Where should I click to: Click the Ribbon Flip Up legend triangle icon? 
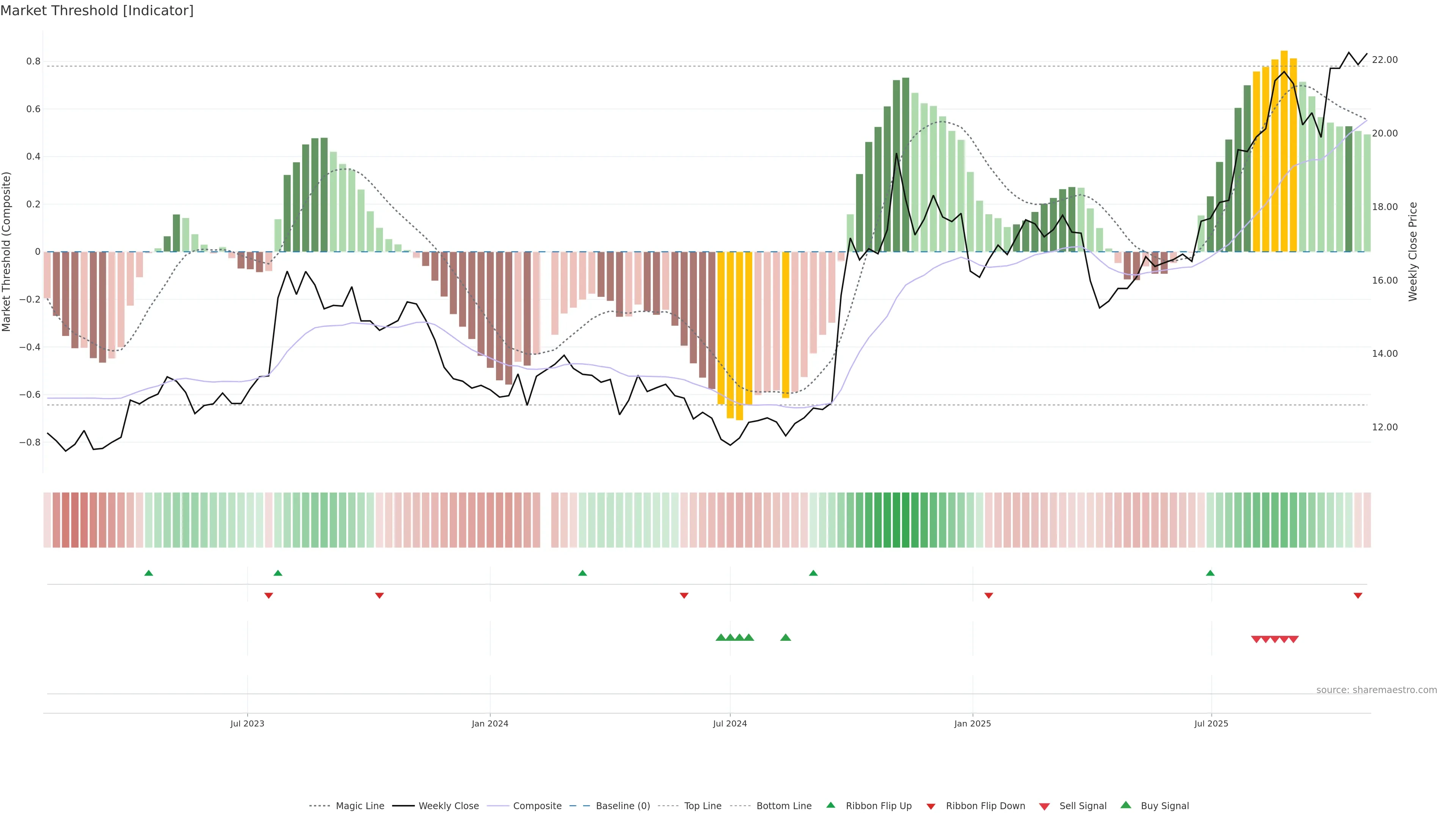click(830, 805)
